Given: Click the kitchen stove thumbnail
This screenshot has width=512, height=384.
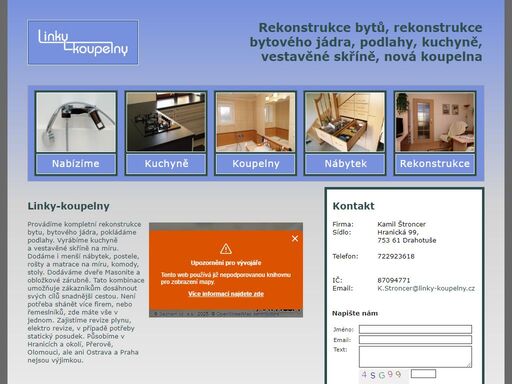Looking at the screenshot, I should 166,122.
